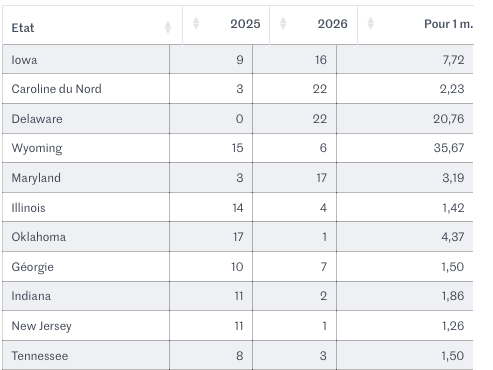Select the Iowa row
Viewport: 493px width, 370px height.
(238, 59)
